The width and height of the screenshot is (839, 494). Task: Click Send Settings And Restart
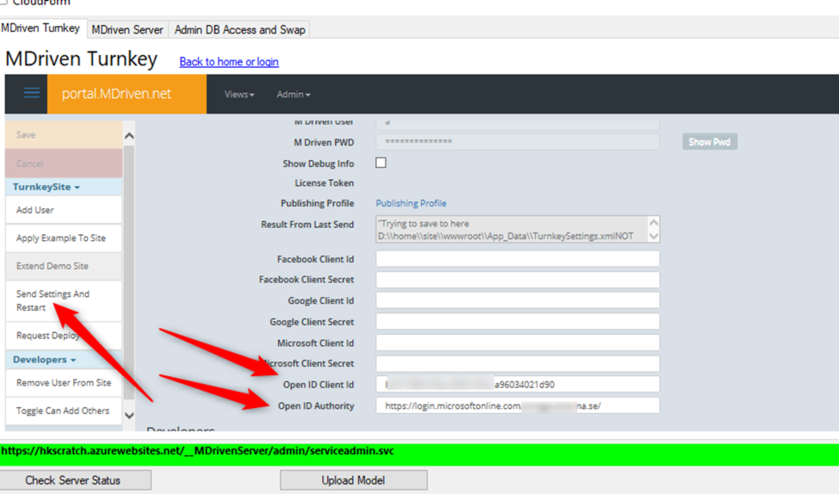64,301
